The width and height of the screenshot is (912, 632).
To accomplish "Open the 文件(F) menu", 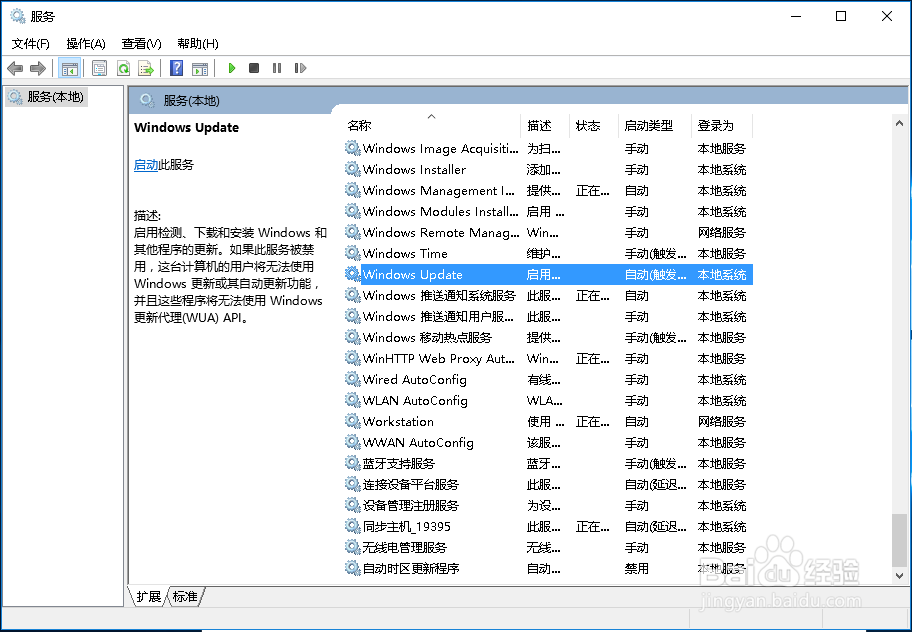I will 31,44.
